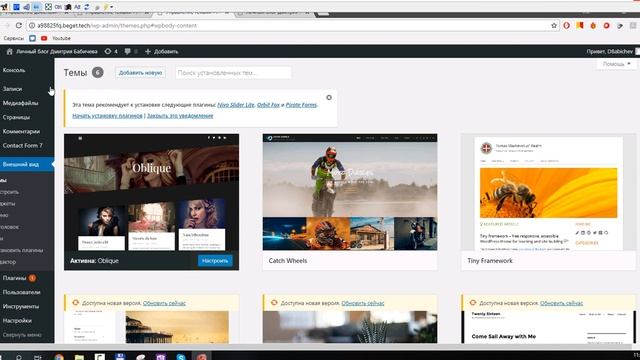Screen dimensions: 640x360
Task: Bookmark this page with the star icon
Action: [554, 25]
